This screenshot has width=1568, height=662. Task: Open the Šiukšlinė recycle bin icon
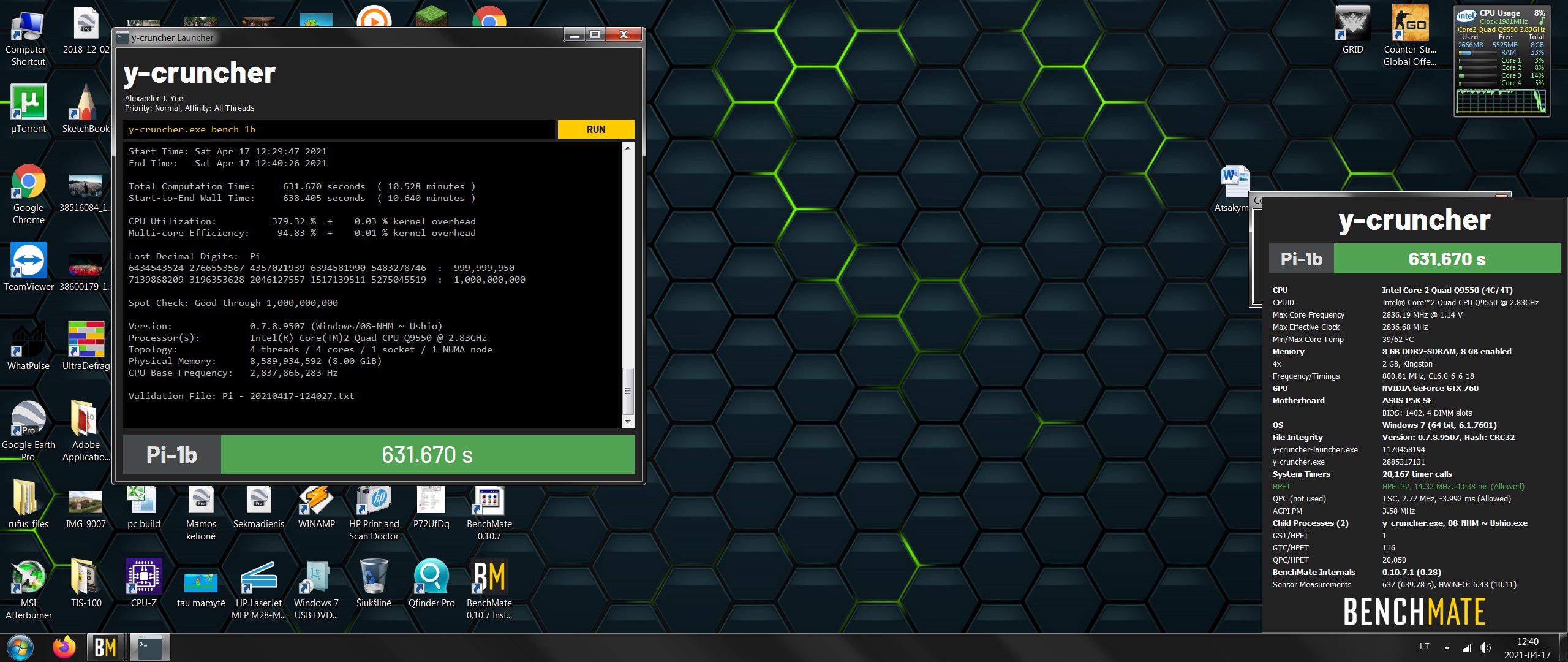pyautogui.click(x=374, y=583)
